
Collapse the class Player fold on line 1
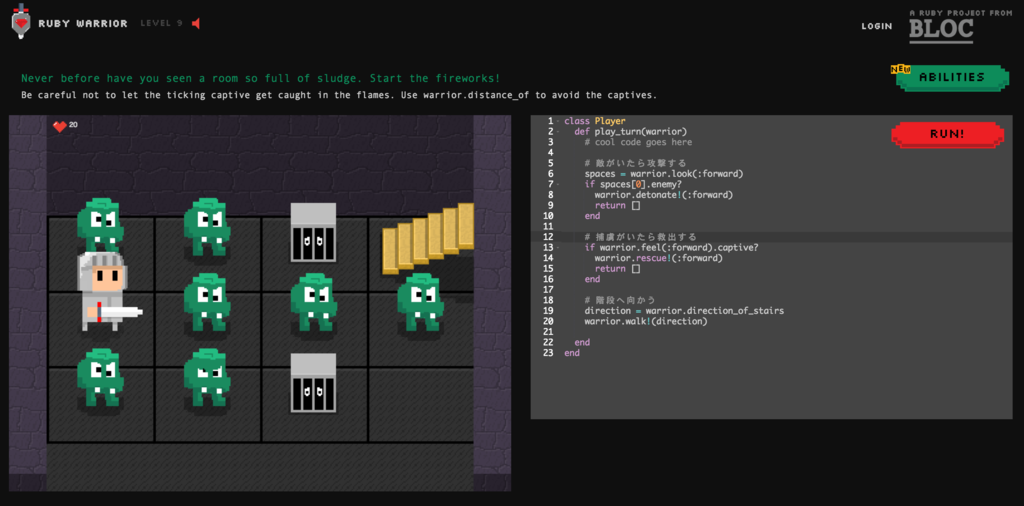click(x=557, y=121)
